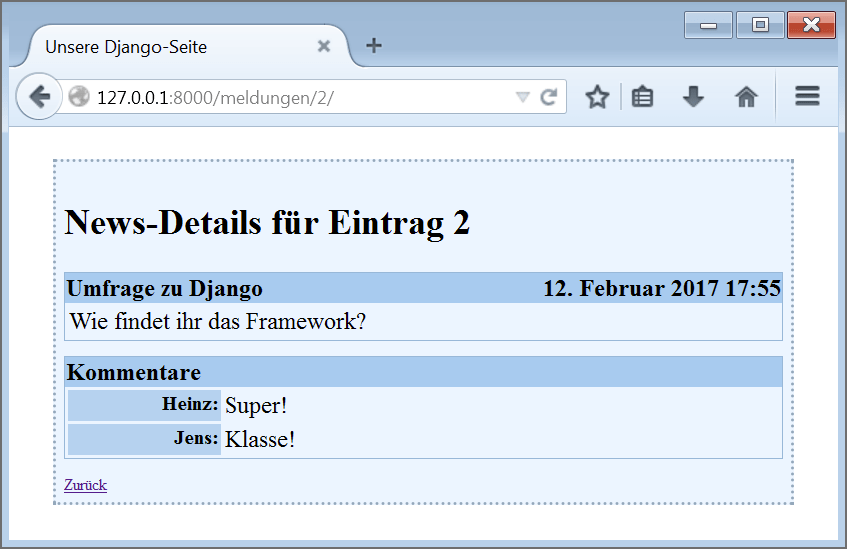Screen dimensions: 847x549
Task: Open a new tab with plus button
Action: [x=374, y=46]
